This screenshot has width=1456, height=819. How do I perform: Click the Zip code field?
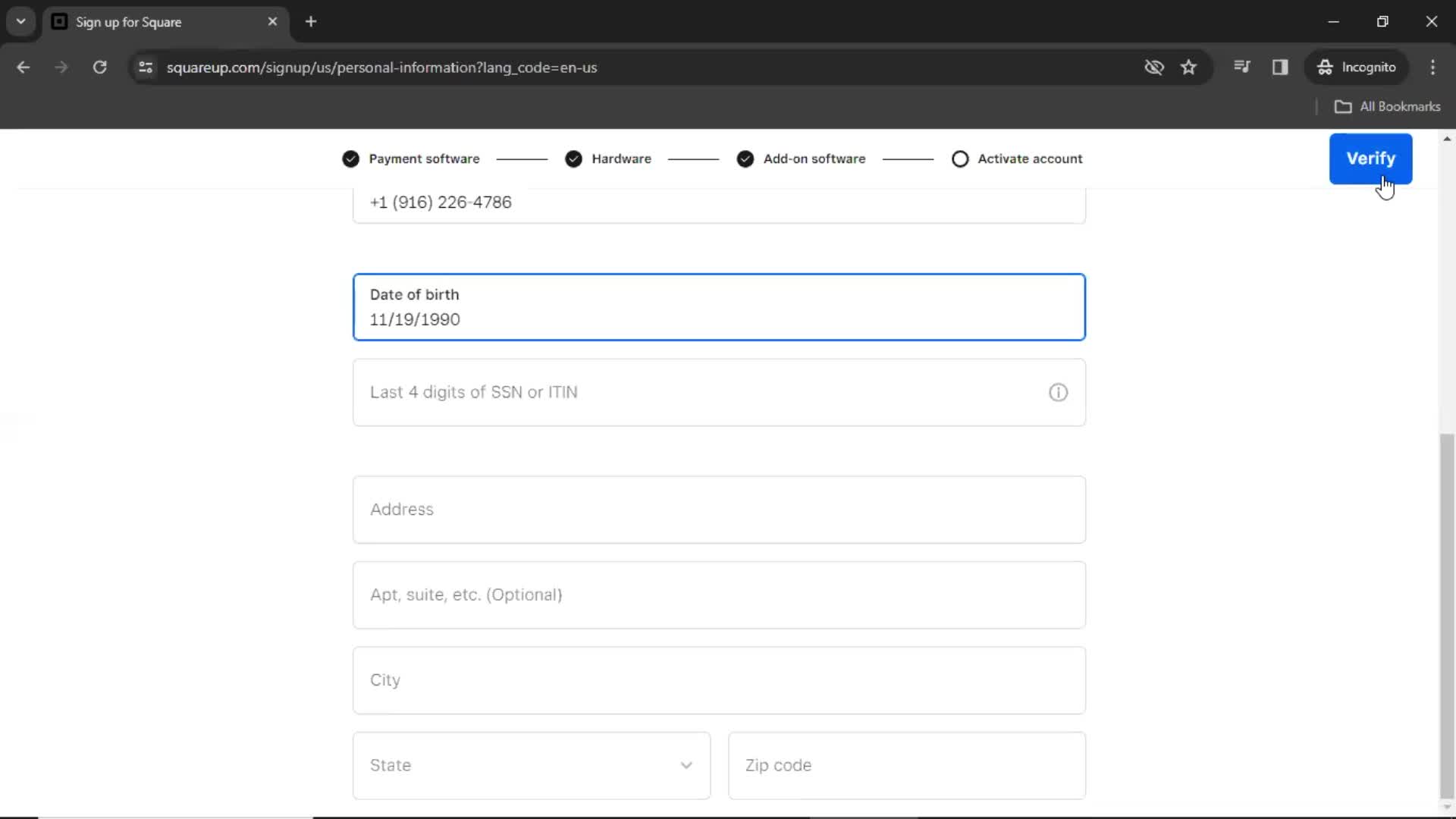point(907,765)
